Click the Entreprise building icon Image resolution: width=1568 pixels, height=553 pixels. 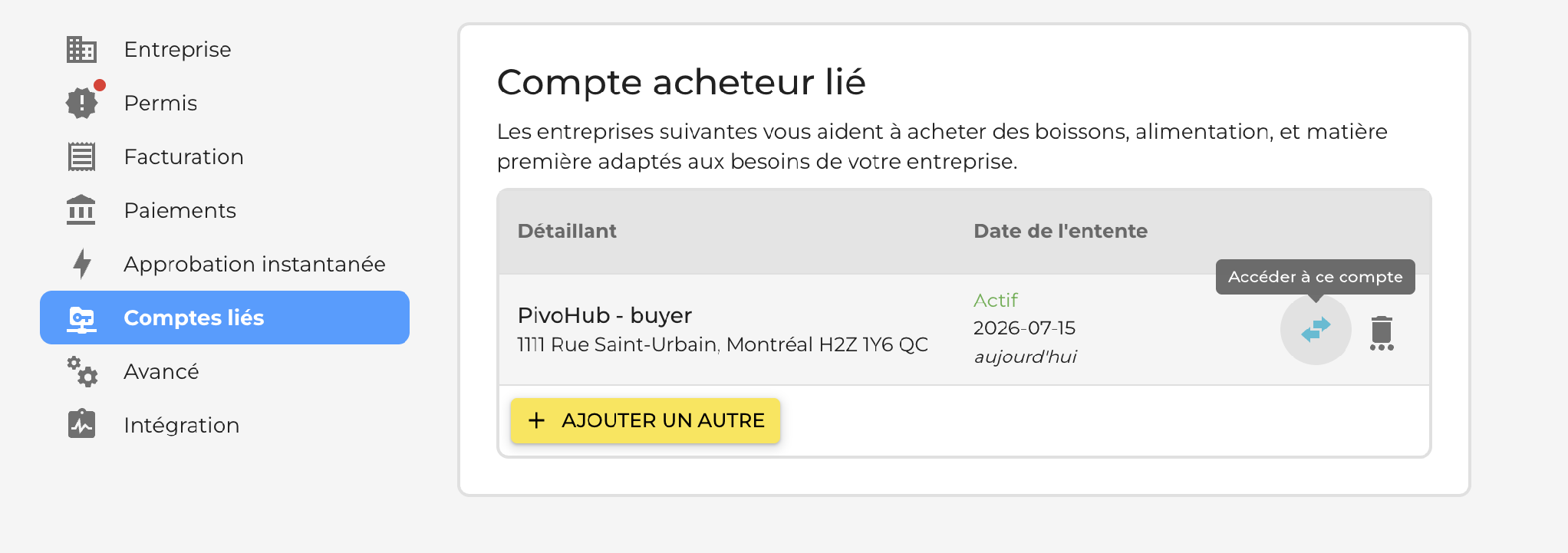click(81, 49)
